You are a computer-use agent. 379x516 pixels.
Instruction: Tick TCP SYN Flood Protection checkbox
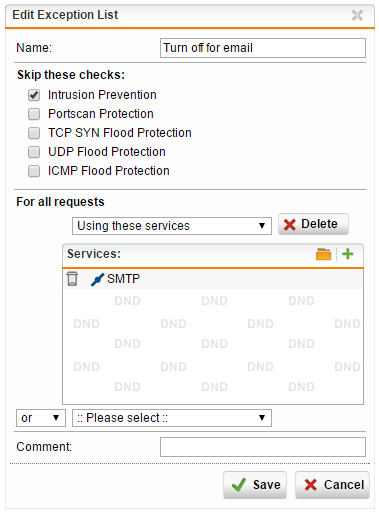[34, 133]
